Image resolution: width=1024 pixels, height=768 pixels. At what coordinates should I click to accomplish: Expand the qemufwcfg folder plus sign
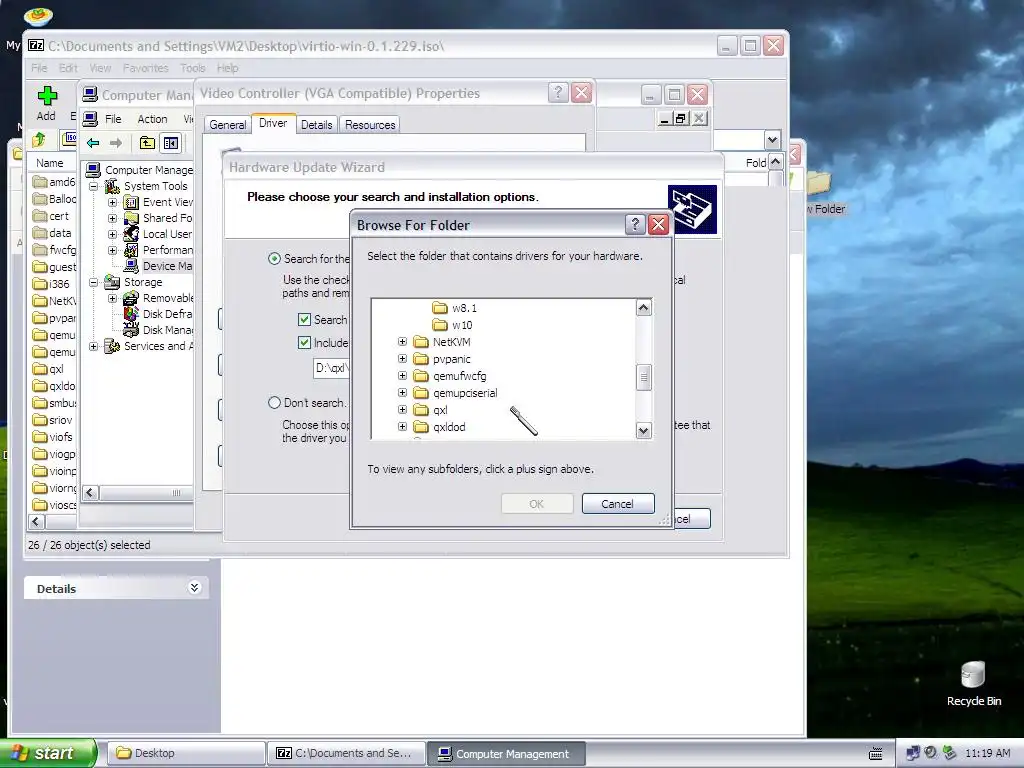(402, 376)
